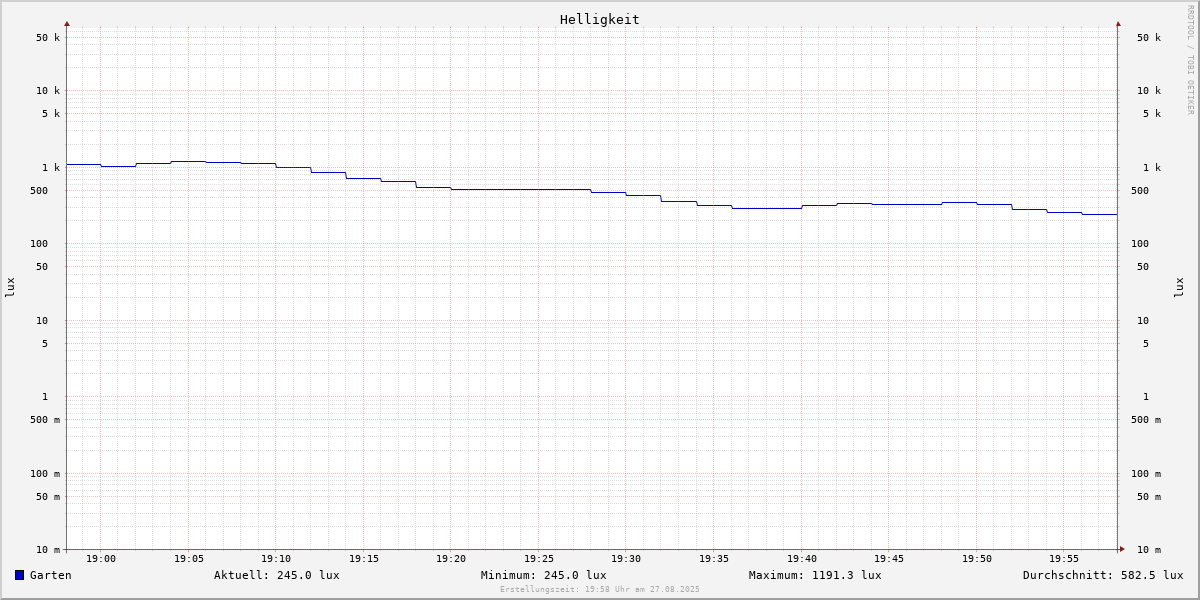Click the blue Garten legend color swatch
Screen dimensions: 1200x600
[19, 575]
